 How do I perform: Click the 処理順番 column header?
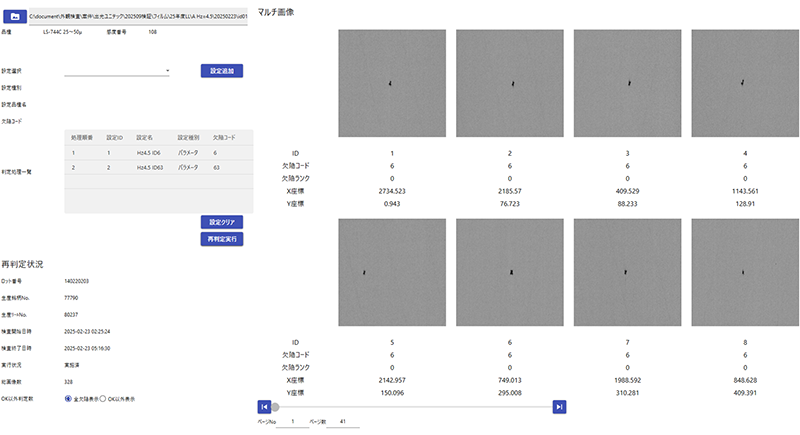coord(82,138)
